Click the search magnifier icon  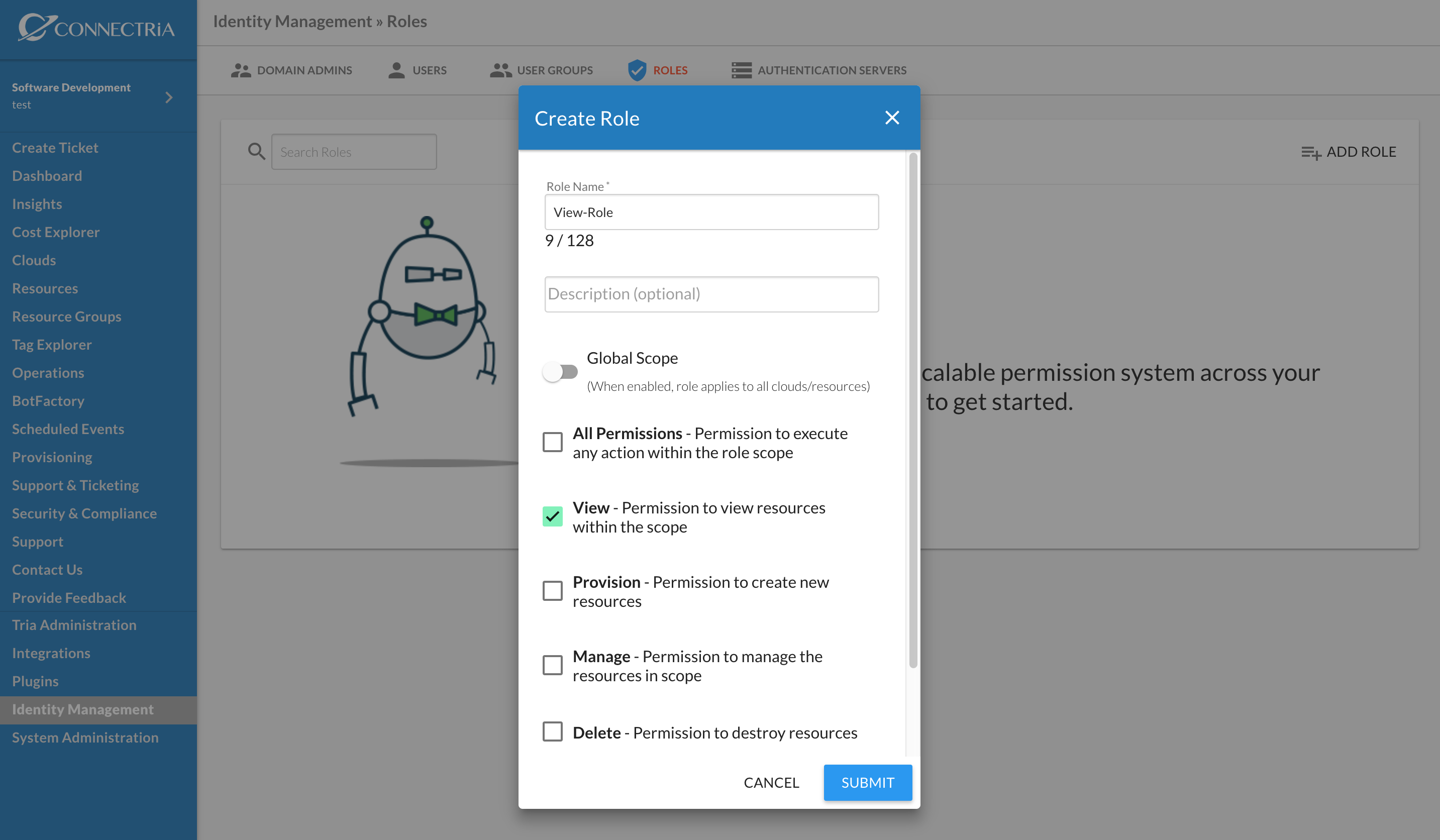coord(257,151)
